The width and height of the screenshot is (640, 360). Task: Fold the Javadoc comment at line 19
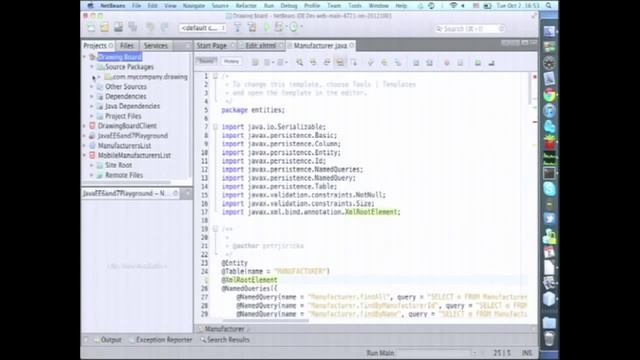point(216,229)
